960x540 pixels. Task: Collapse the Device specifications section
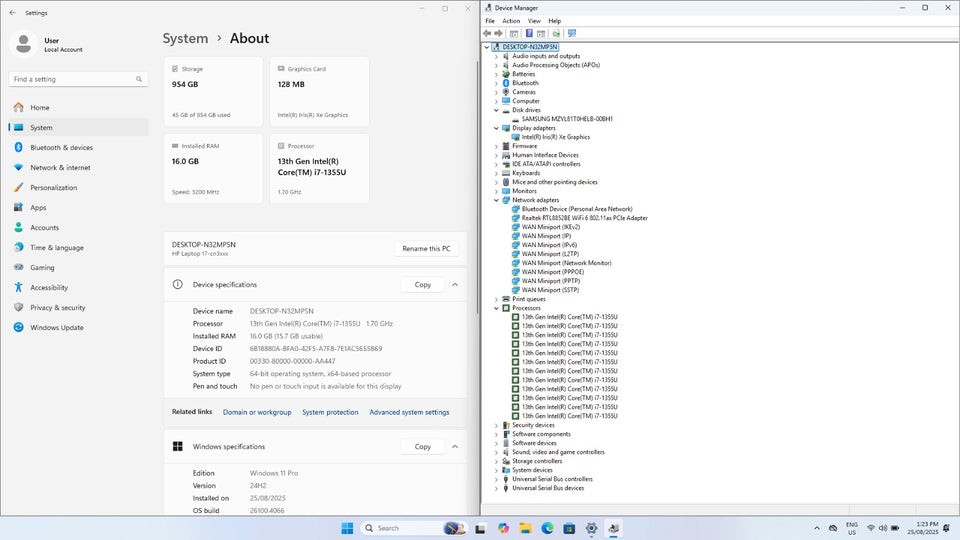pyautogui.click(x=455, y=285)
